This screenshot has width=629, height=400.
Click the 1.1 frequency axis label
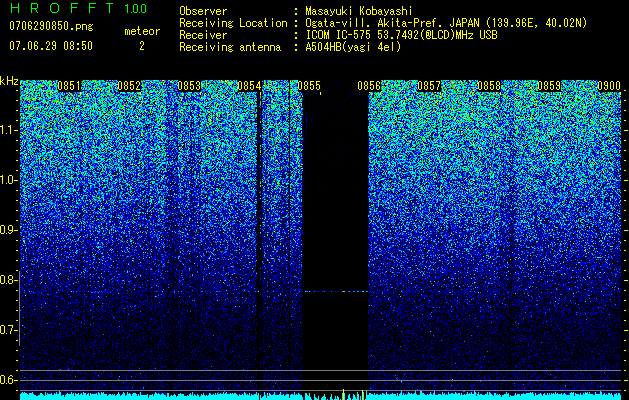coord(7,130)
